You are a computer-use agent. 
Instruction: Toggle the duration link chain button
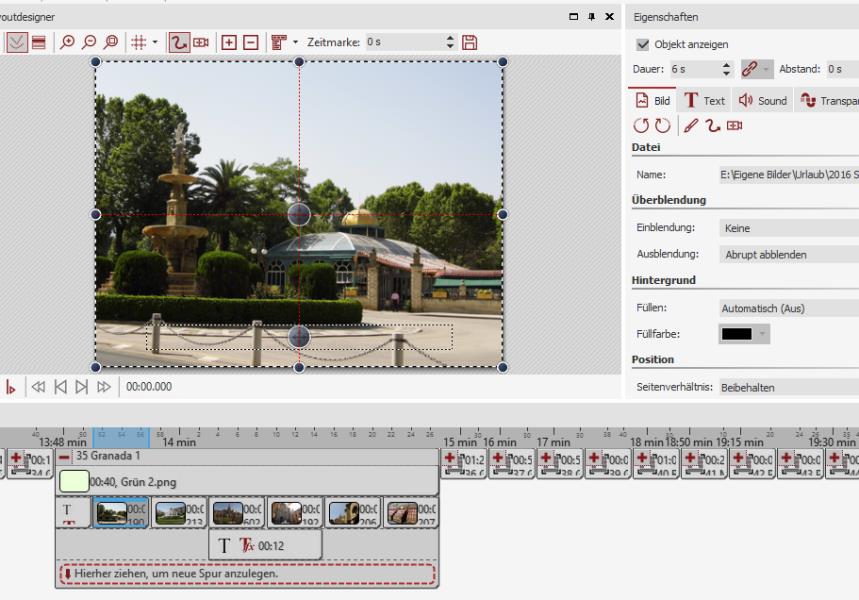(x=750, y=69)
